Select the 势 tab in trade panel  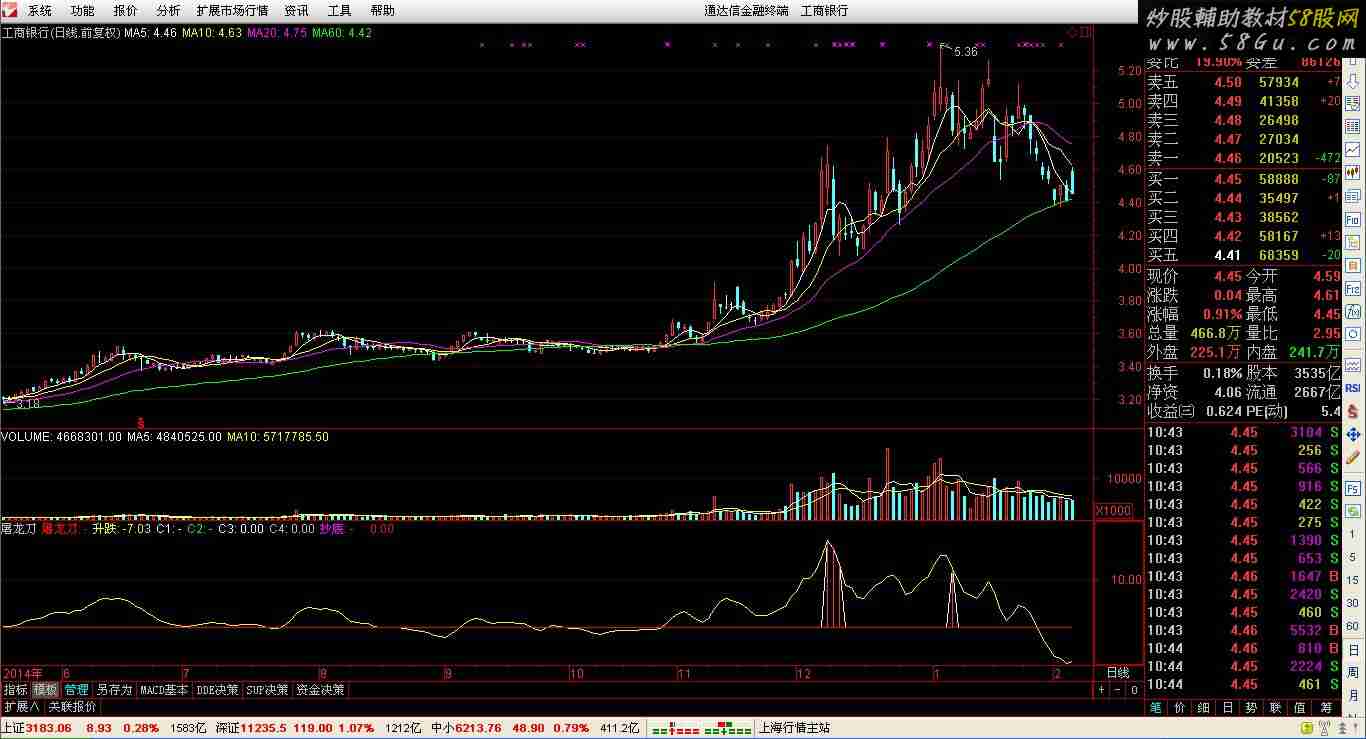coord(1251,707)
